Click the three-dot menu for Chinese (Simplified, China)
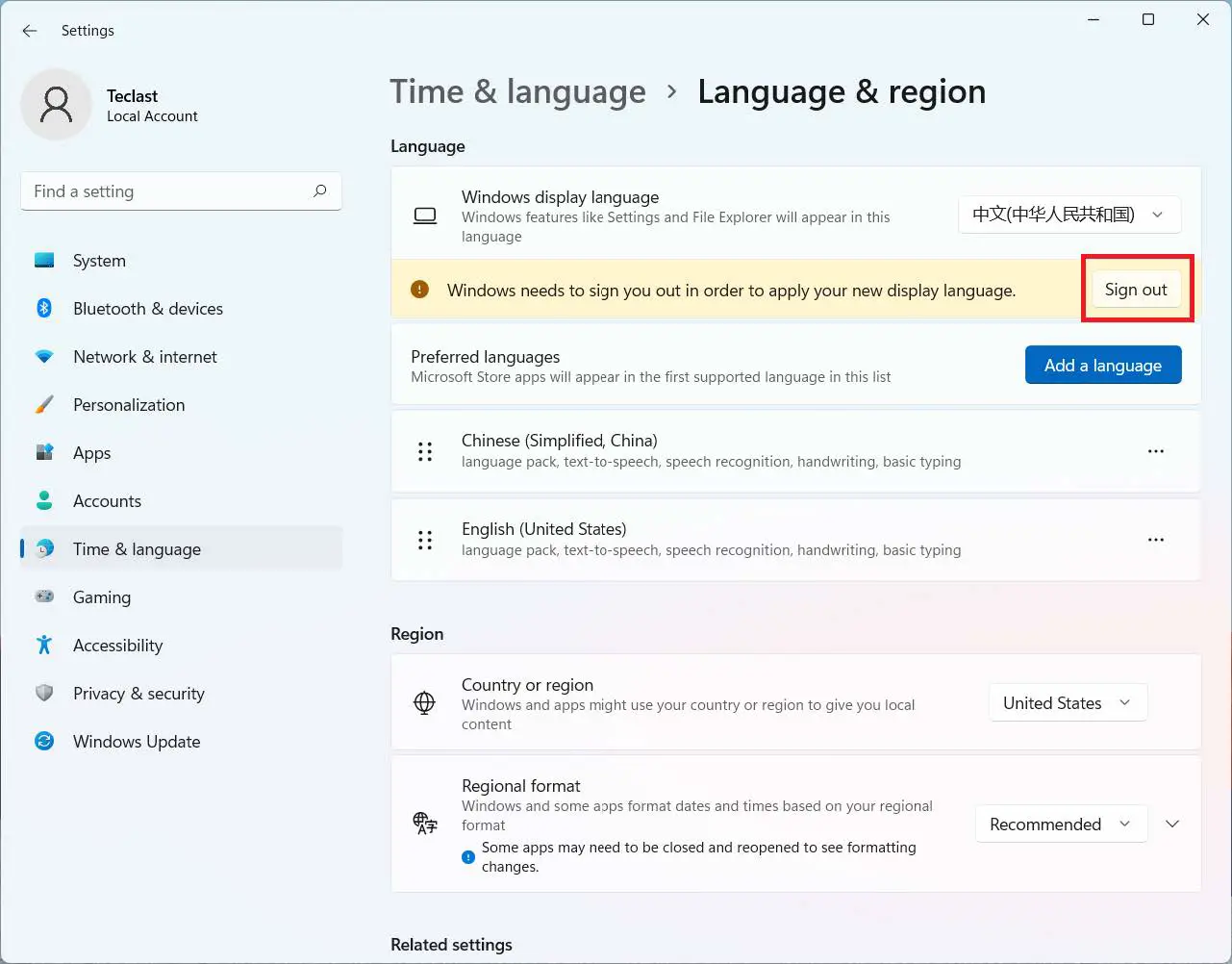The height and width of the screenshot is (964, 1232). click(x=1155, y=451)
